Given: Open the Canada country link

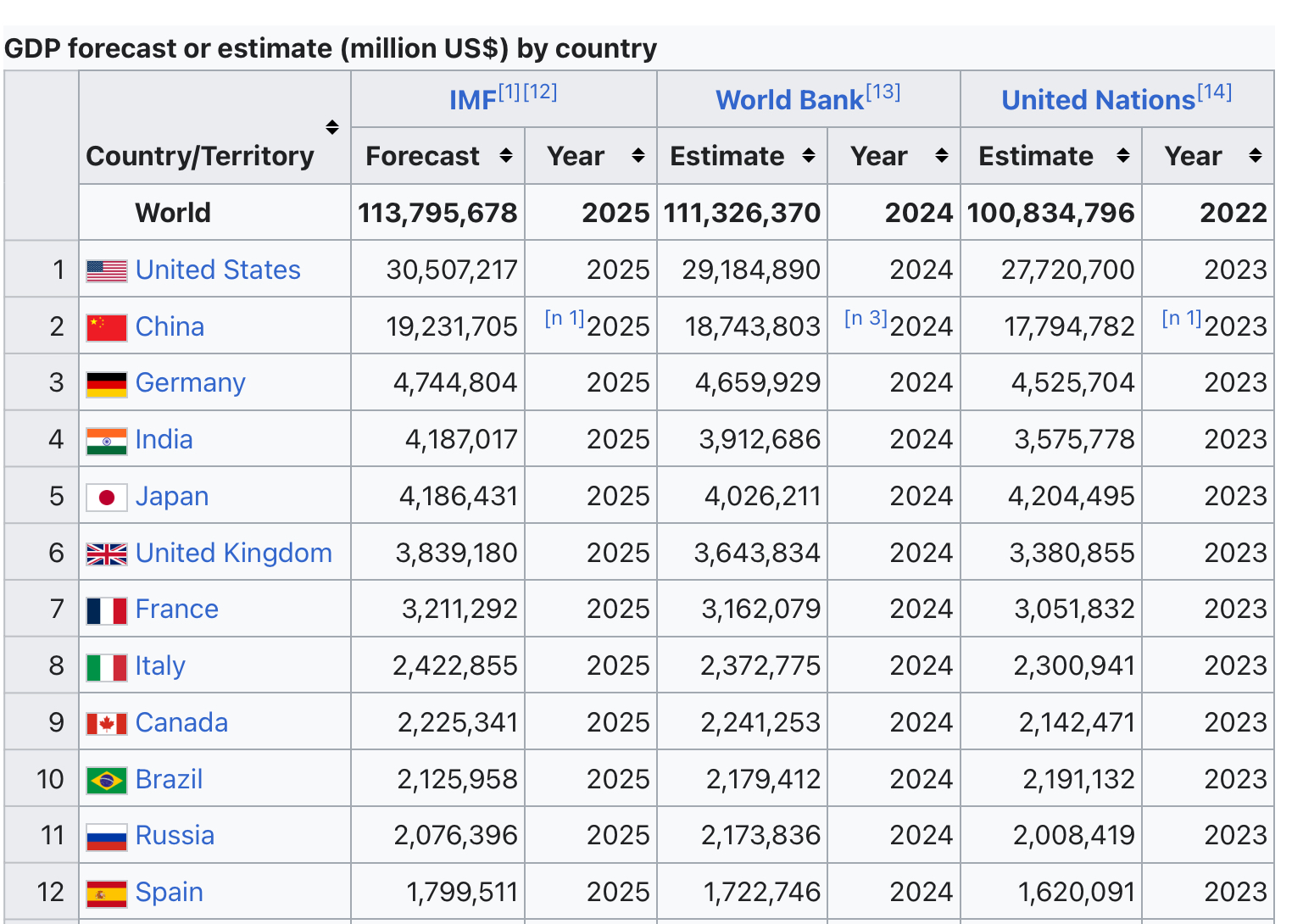Looking at the screenshot, I should coord(181,722).
